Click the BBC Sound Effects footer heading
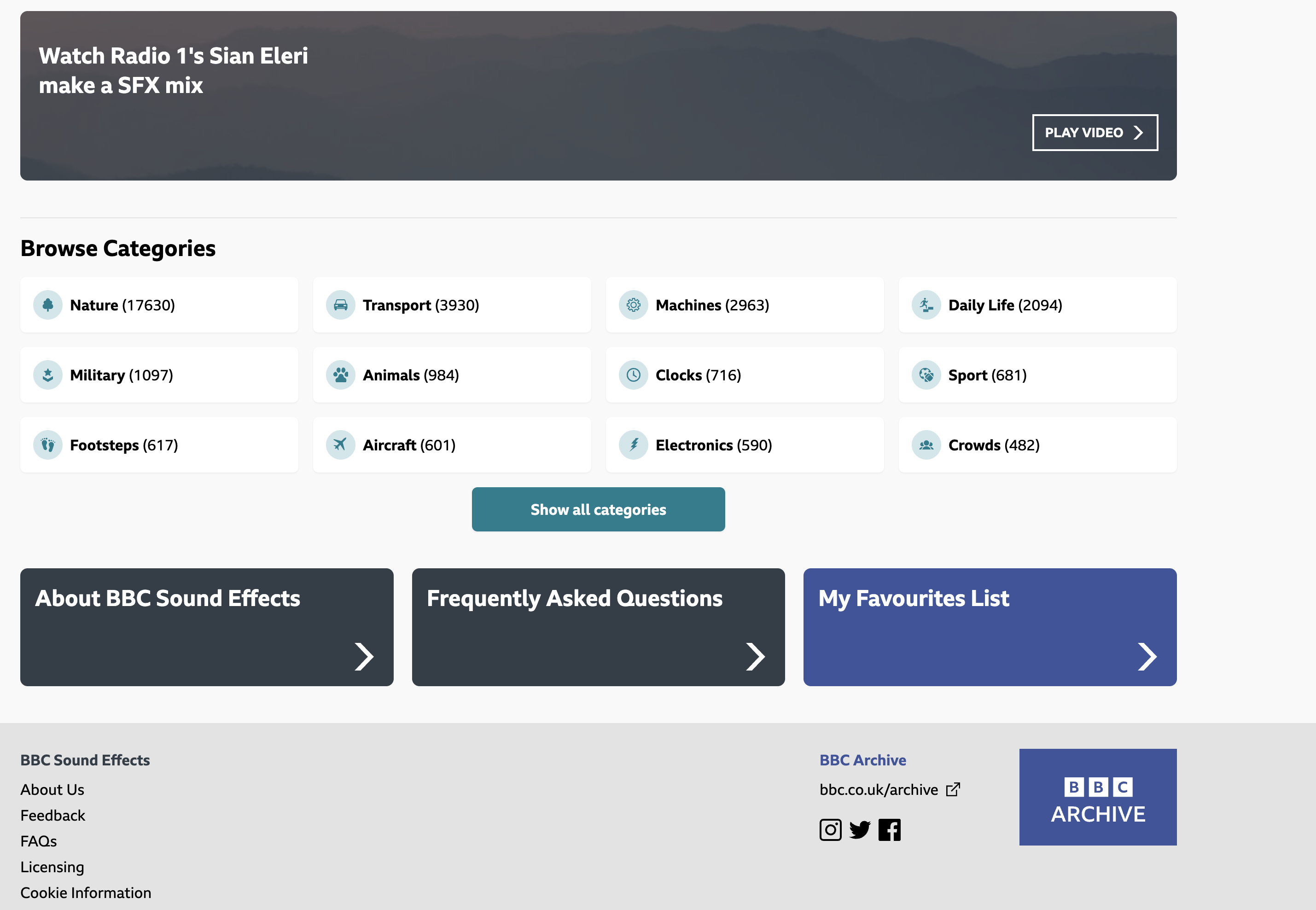This screenshot has width=1316, height=910. [85, 760]
